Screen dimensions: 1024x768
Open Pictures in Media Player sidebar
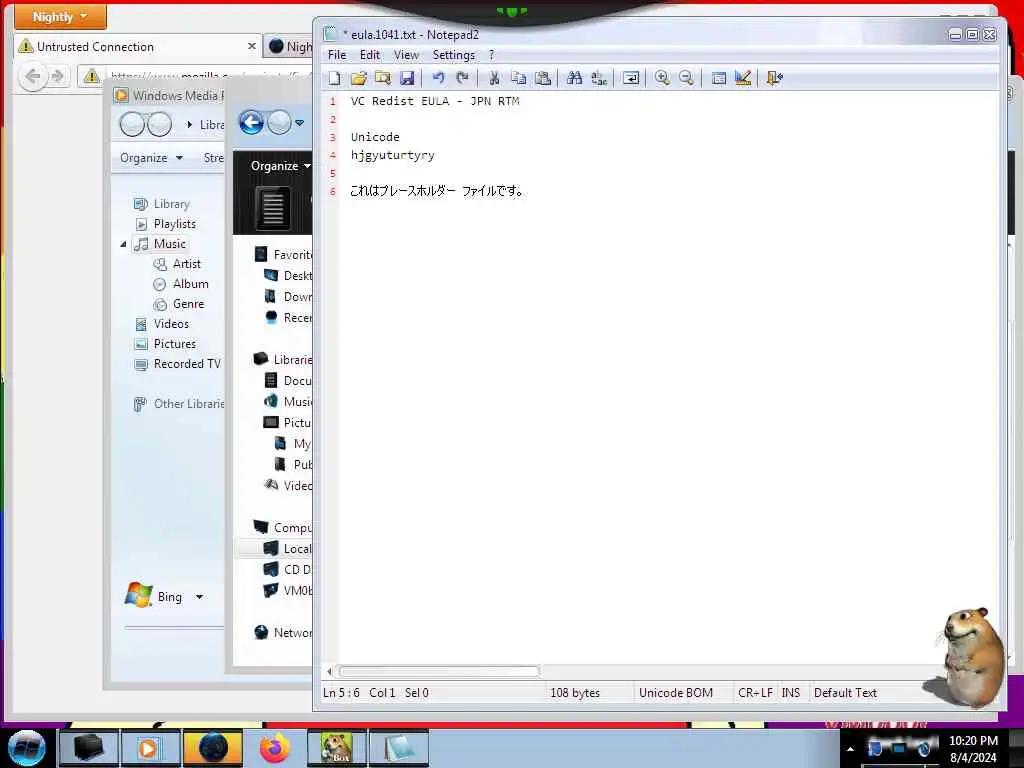pyautogui.click(x=174, y=344)
